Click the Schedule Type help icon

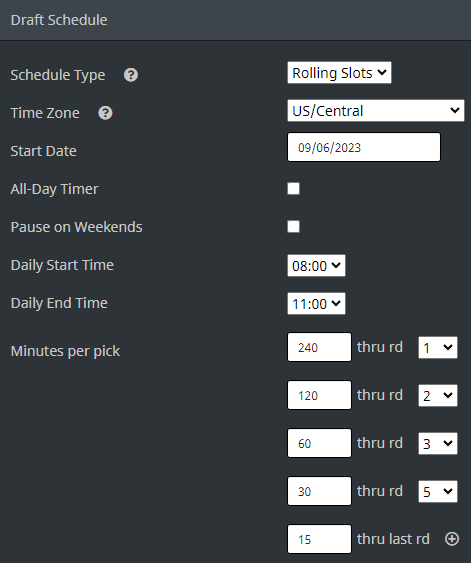131,75
